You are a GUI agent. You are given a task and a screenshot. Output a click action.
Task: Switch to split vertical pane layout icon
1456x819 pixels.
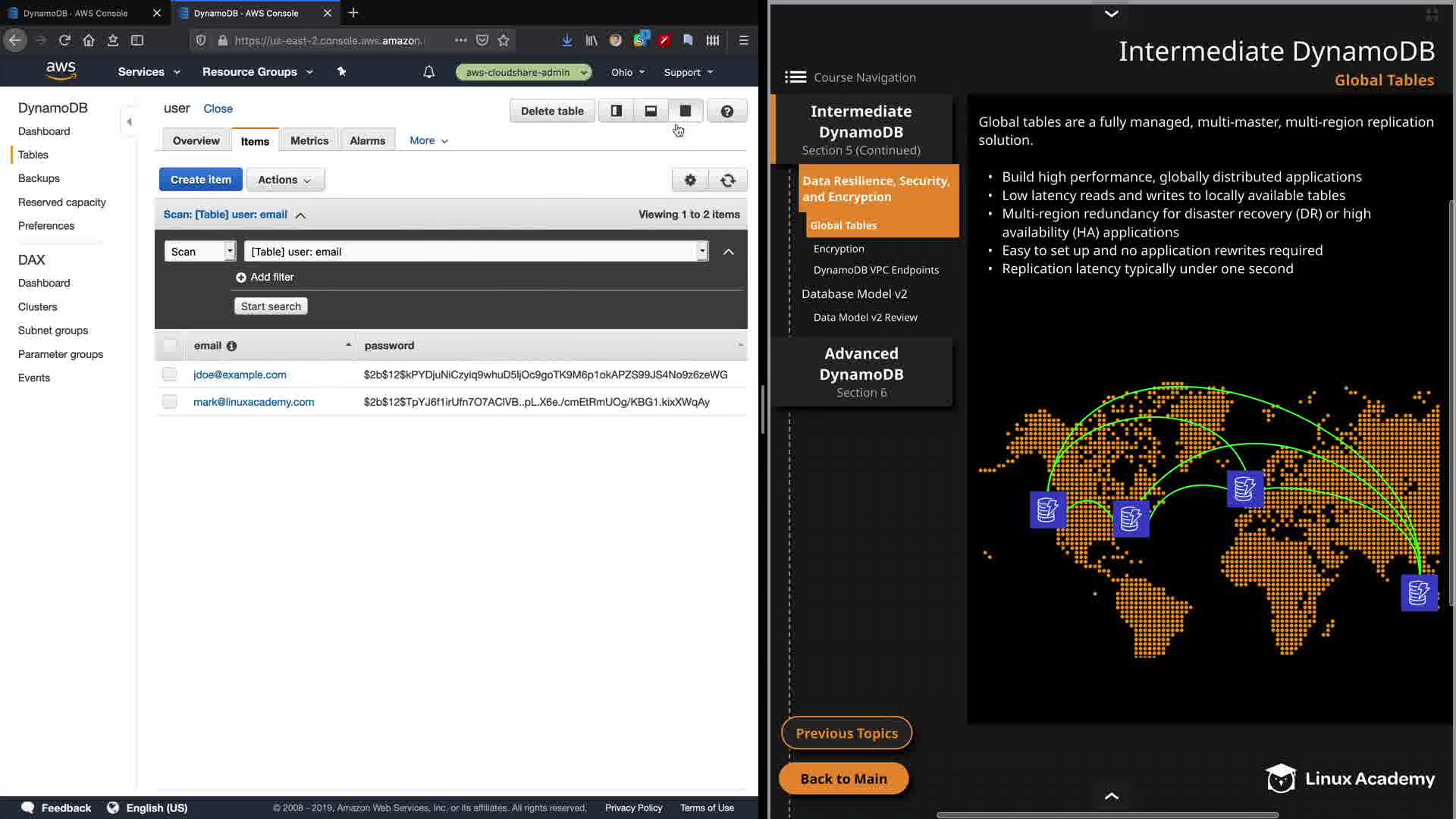616,111
